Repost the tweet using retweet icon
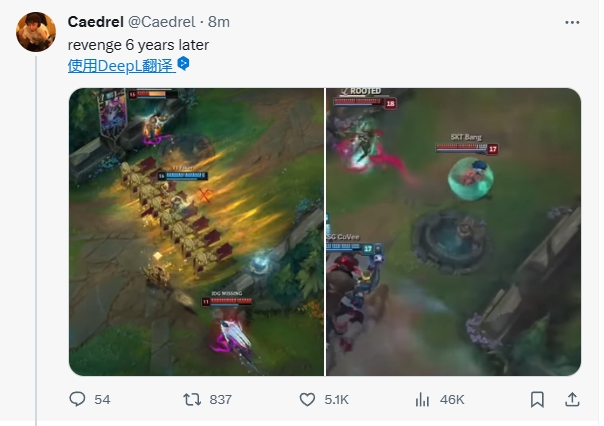The height and width of the screenshot is (426, 604). 192,399
